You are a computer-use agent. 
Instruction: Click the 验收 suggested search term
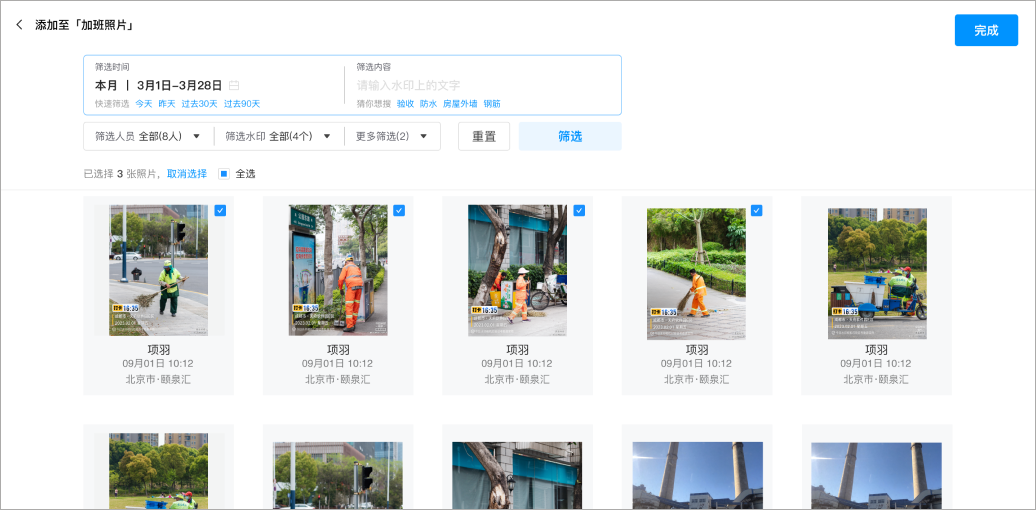[x=405, y=104]
